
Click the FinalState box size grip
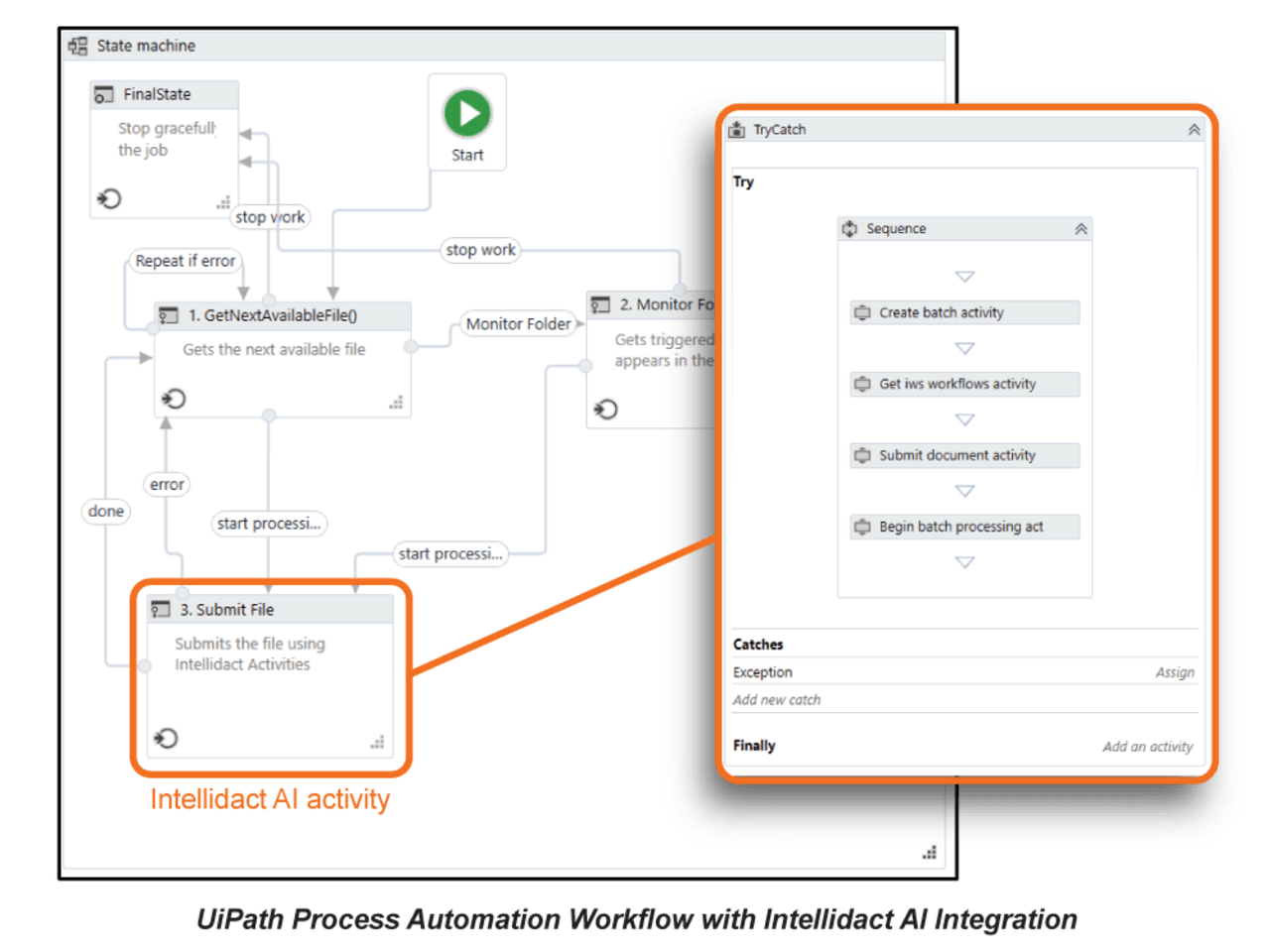tap(223, 202)
